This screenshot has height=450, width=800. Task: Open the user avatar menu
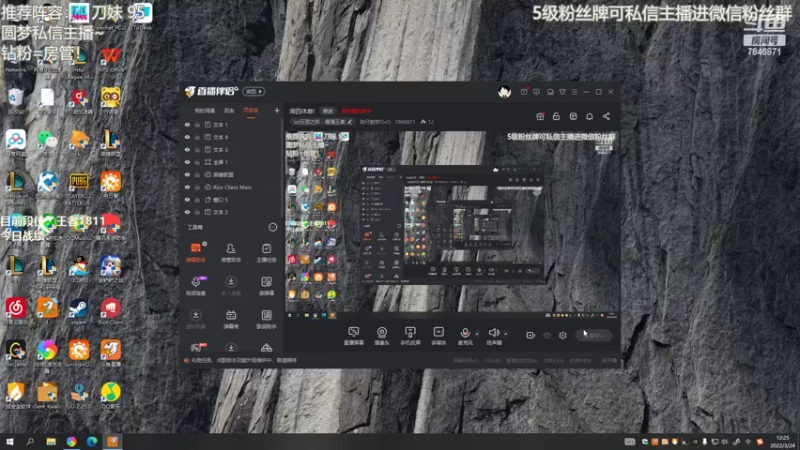(x=504, y=92)
